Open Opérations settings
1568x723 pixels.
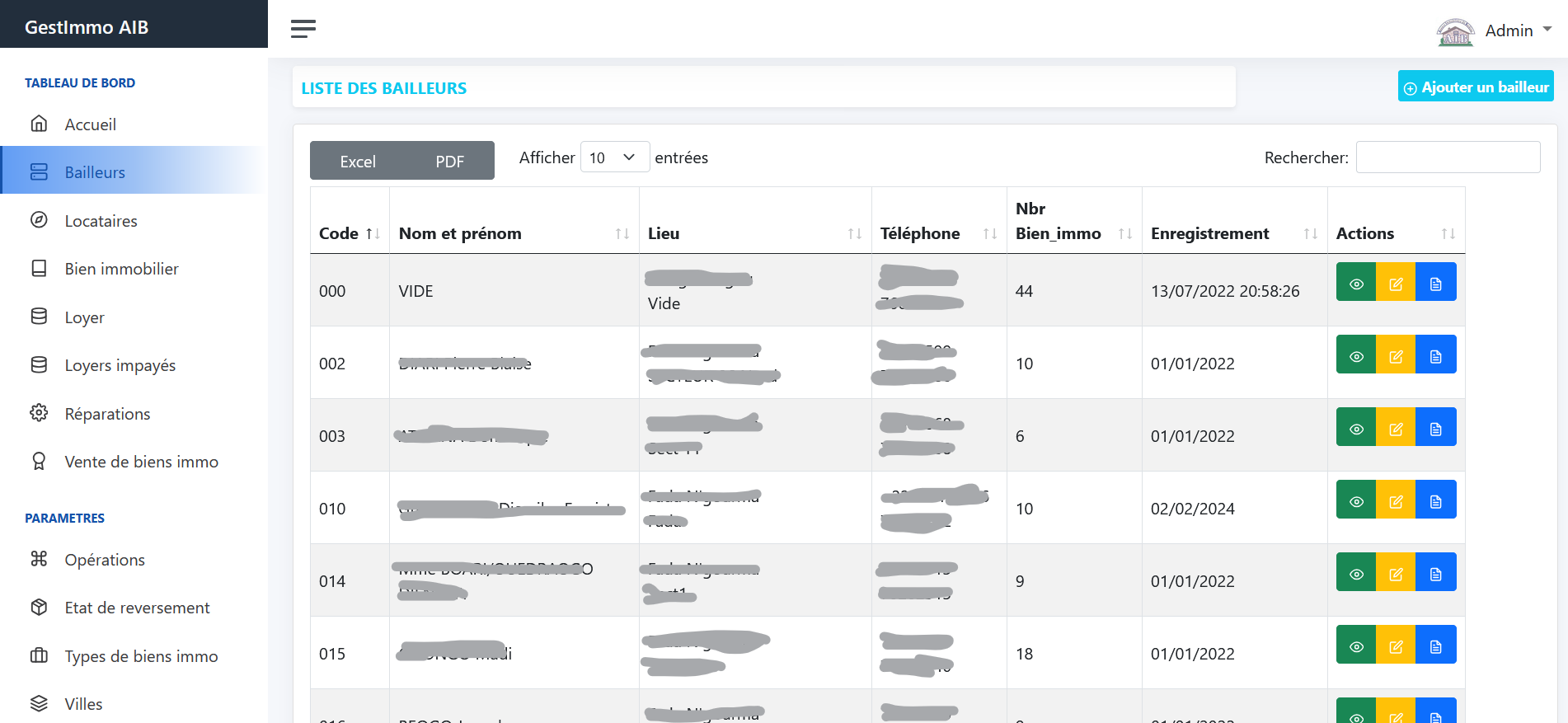134,560
